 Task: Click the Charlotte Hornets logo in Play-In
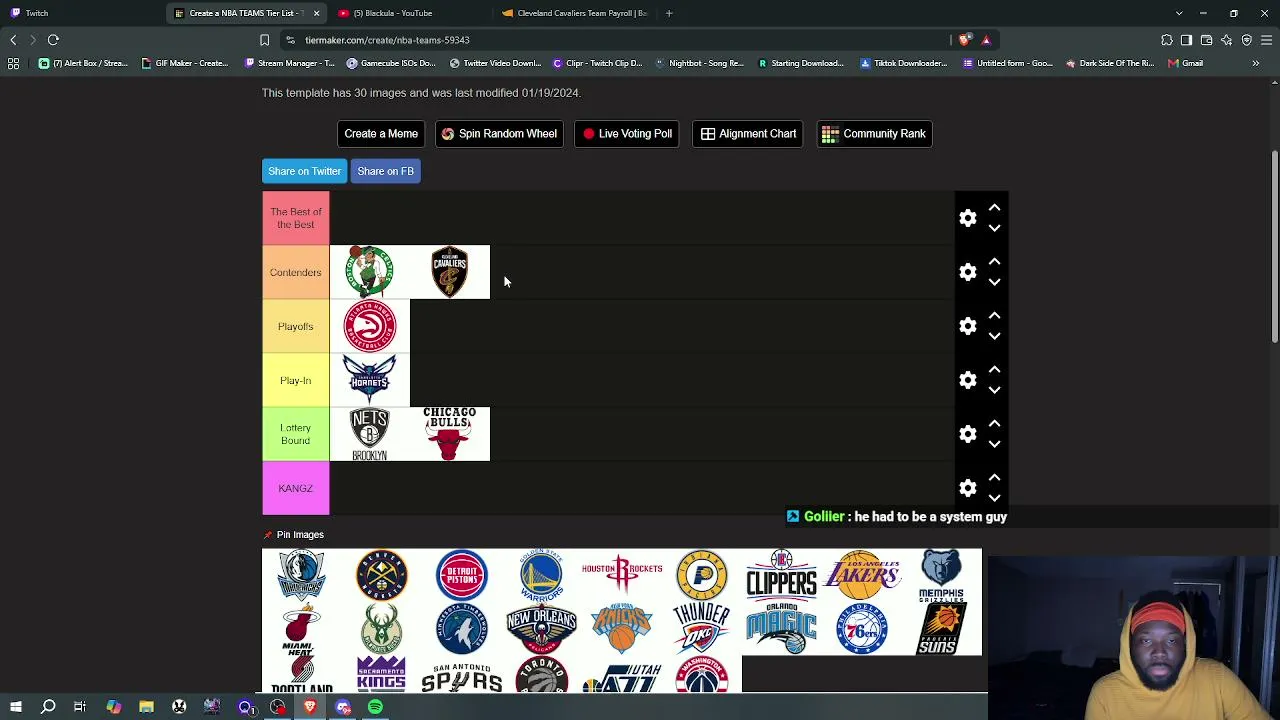(x=369, y=380)
